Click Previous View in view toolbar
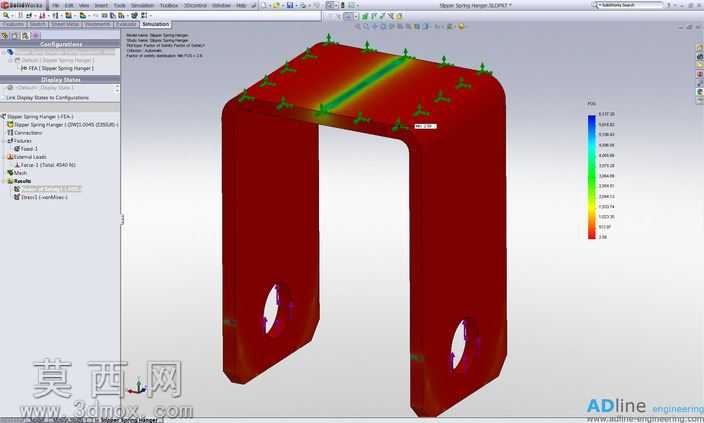The width and height of the screenshot is (704, 423). [375, 26]
